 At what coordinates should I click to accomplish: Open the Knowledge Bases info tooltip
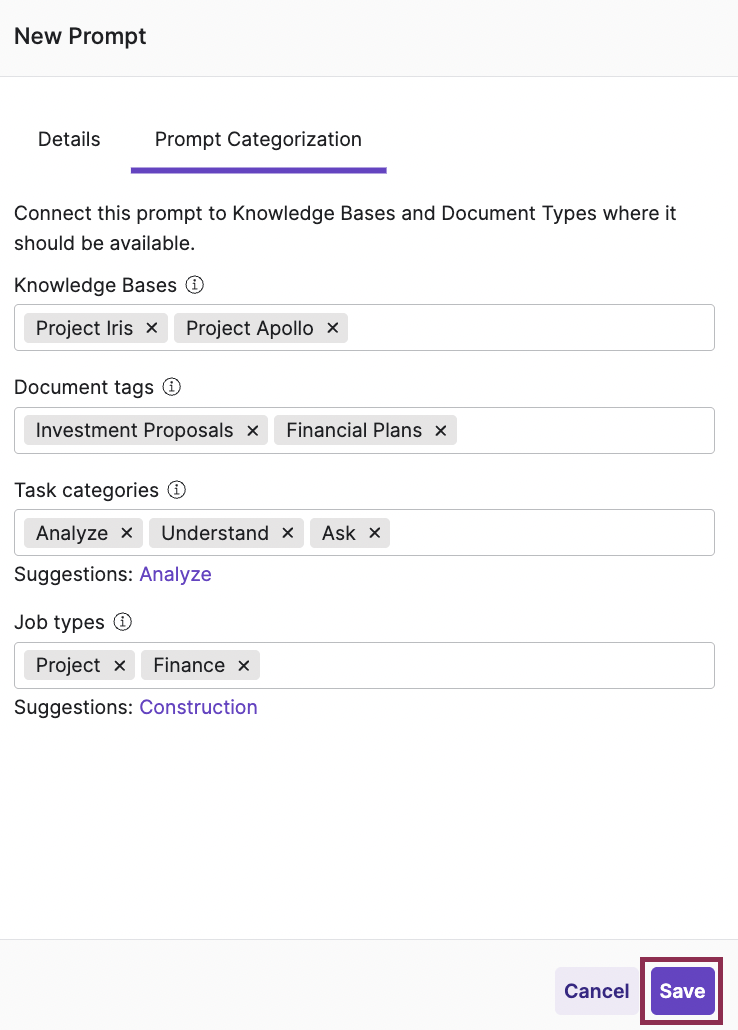194,285
